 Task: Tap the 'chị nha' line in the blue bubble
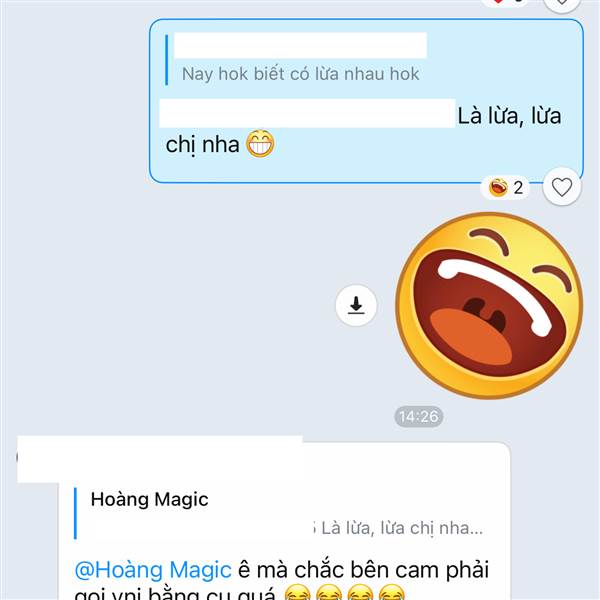[x=202, y=145]
